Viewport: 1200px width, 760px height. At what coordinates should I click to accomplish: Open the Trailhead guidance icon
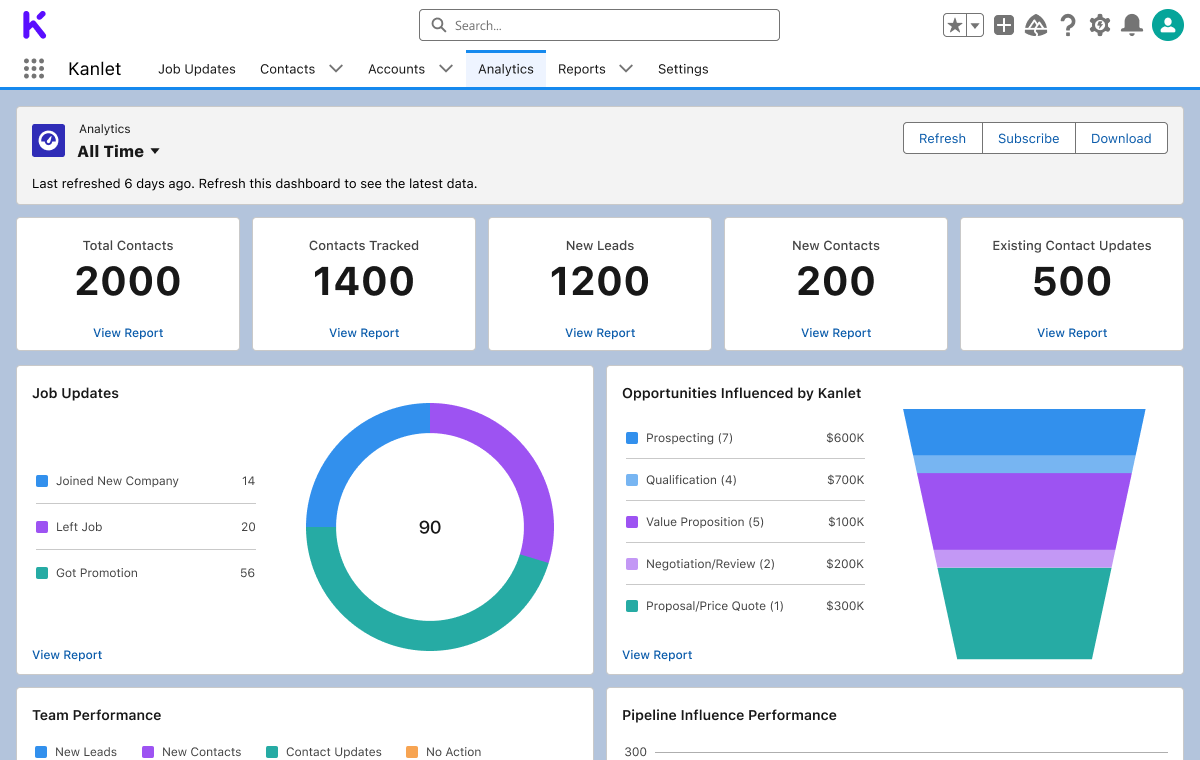click(1036, 26)
